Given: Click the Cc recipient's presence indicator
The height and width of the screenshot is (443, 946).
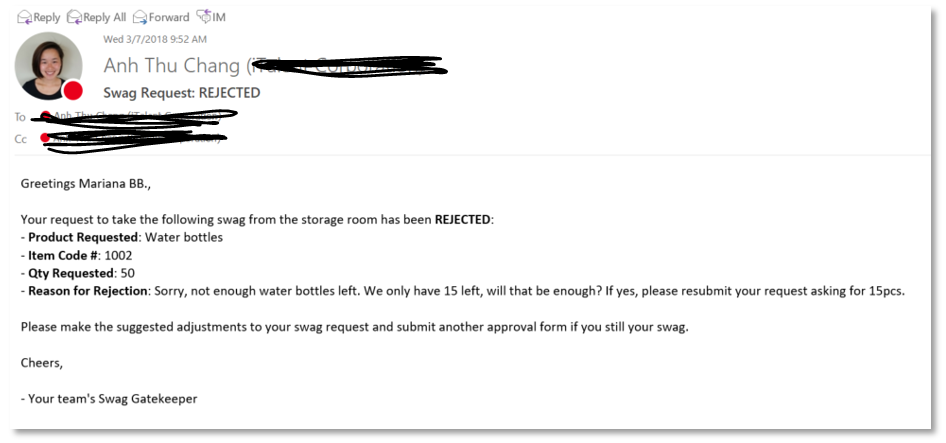Looking at the screenshot, I should tap(45, 138).
